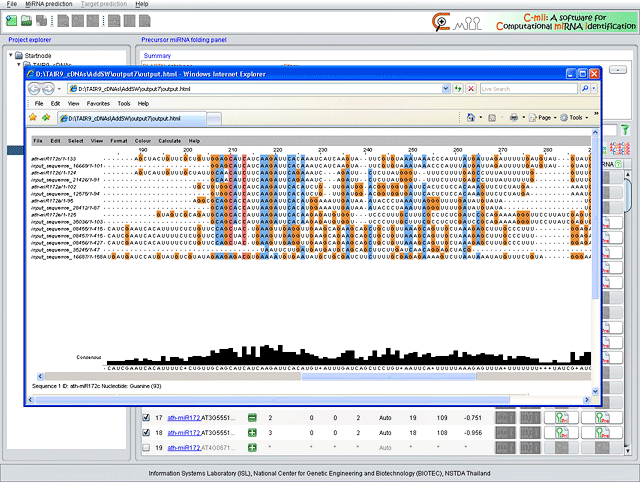Click the IE Print icon

(x=513, y=118)
